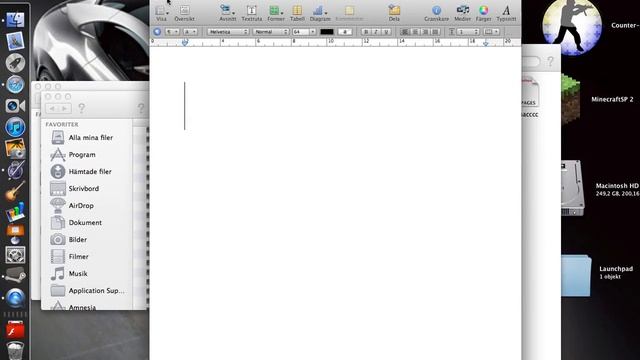Toggle the styles drawer blue button
Screen dimensions: 640x360
[x=157, y=32]
